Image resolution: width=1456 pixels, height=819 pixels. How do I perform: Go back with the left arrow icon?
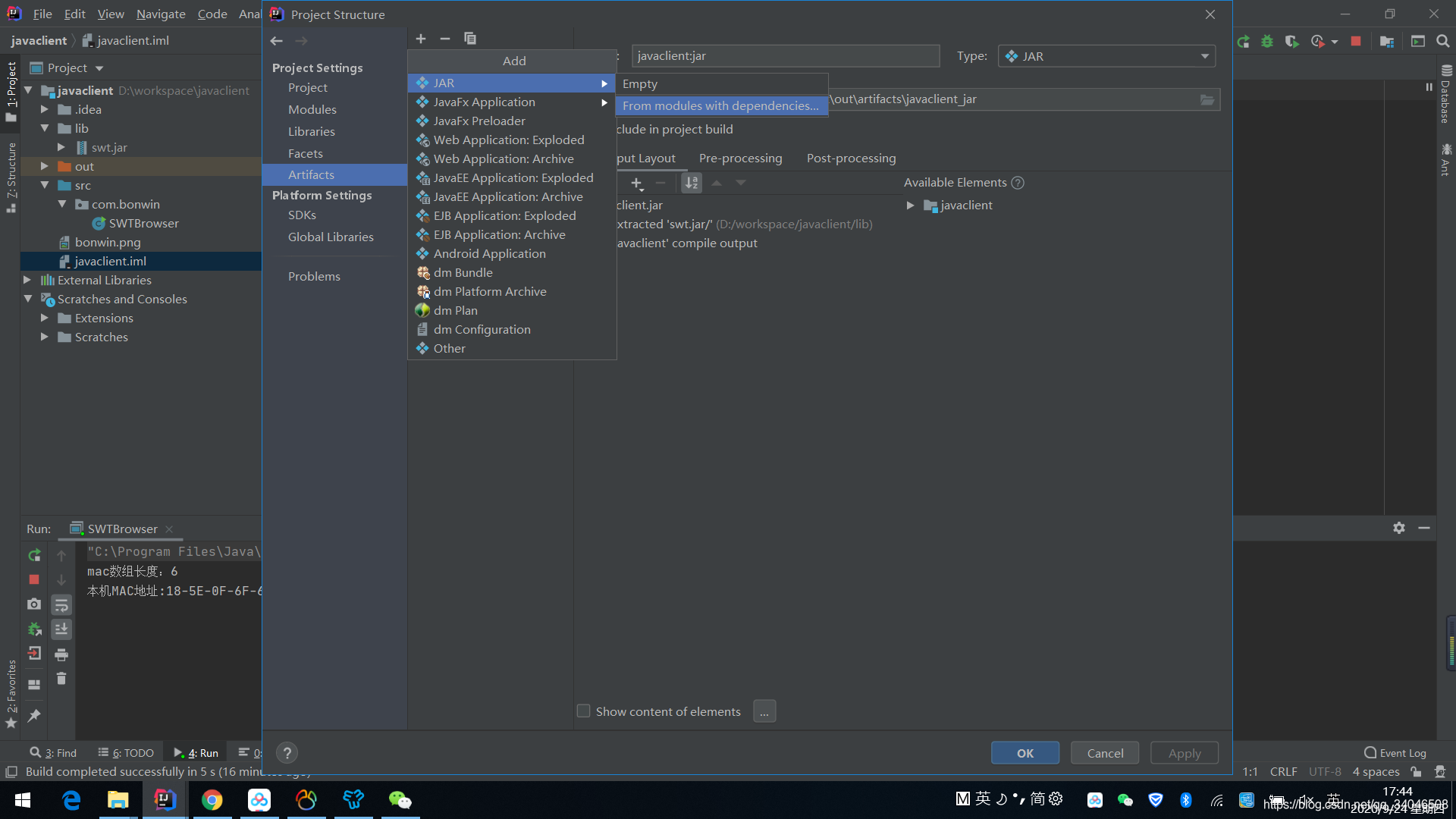(x=277, y=41)
